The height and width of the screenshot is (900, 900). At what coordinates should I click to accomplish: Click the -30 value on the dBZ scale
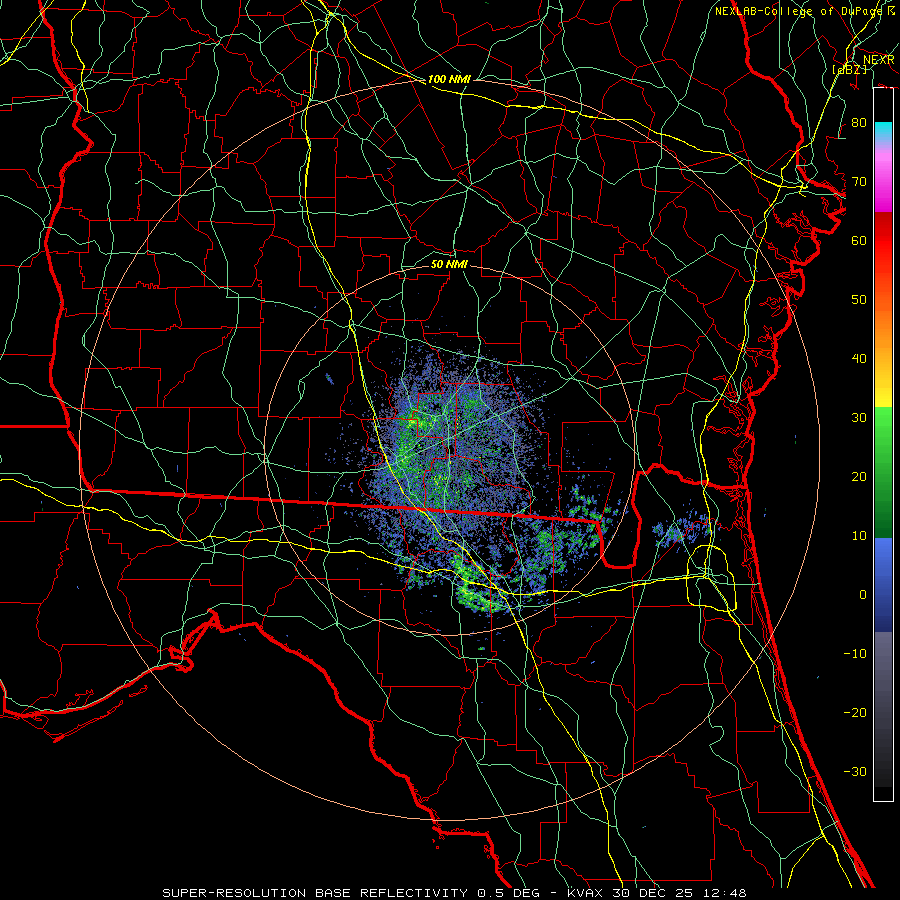[855, 771]
